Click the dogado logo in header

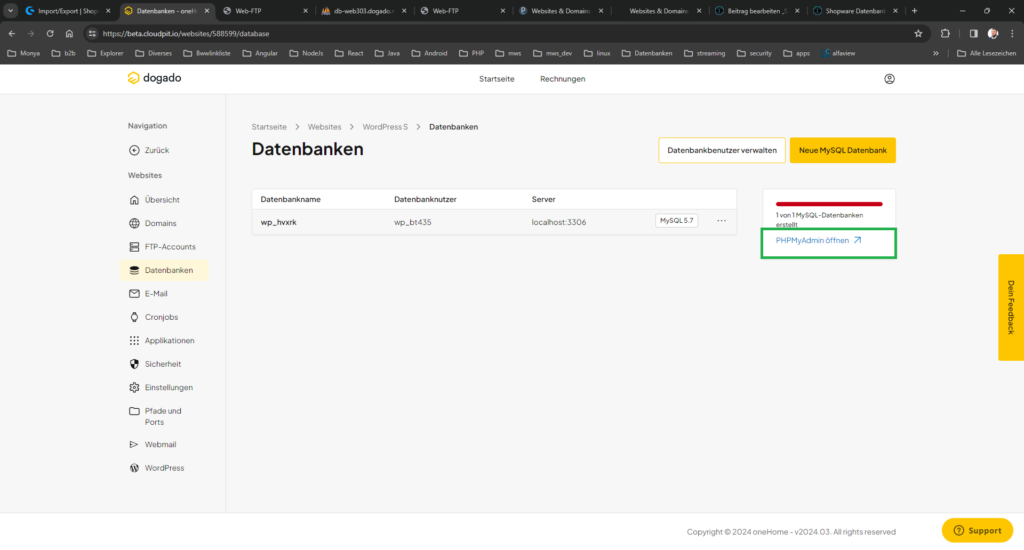tap(153, 78)
